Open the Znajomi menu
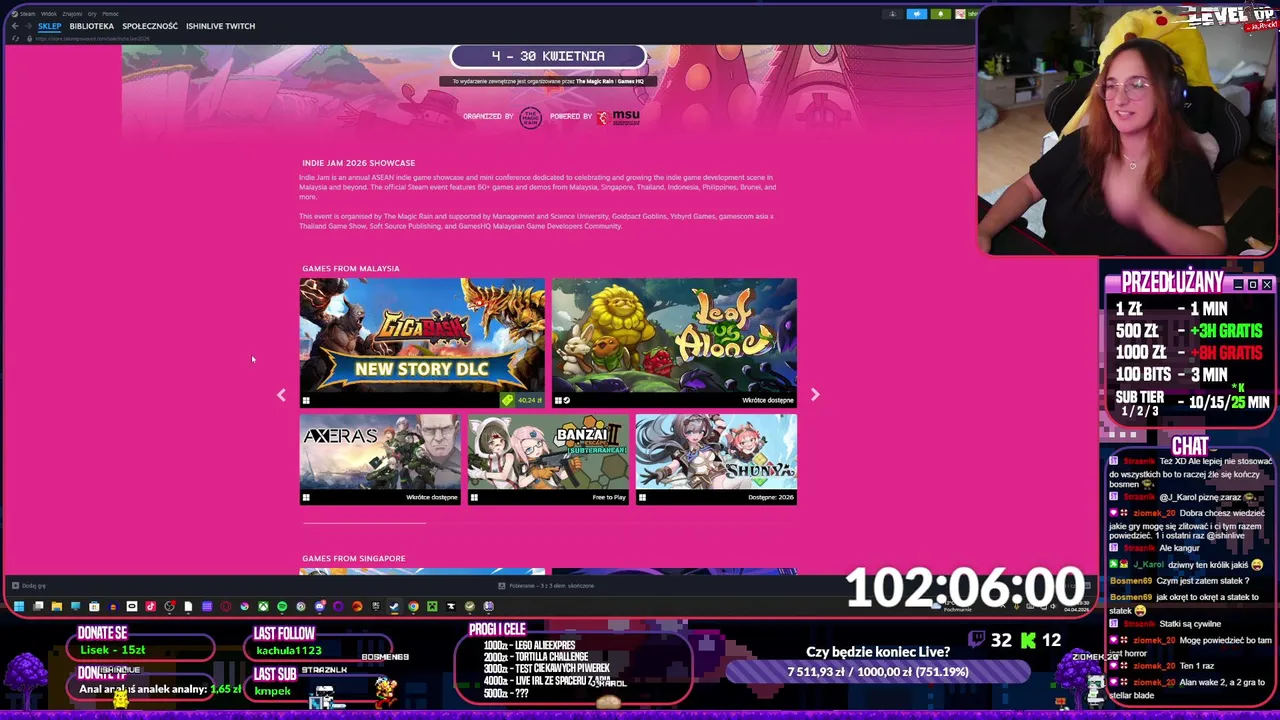The height and width of the screenshot is (720, 1280). (72, 14)
